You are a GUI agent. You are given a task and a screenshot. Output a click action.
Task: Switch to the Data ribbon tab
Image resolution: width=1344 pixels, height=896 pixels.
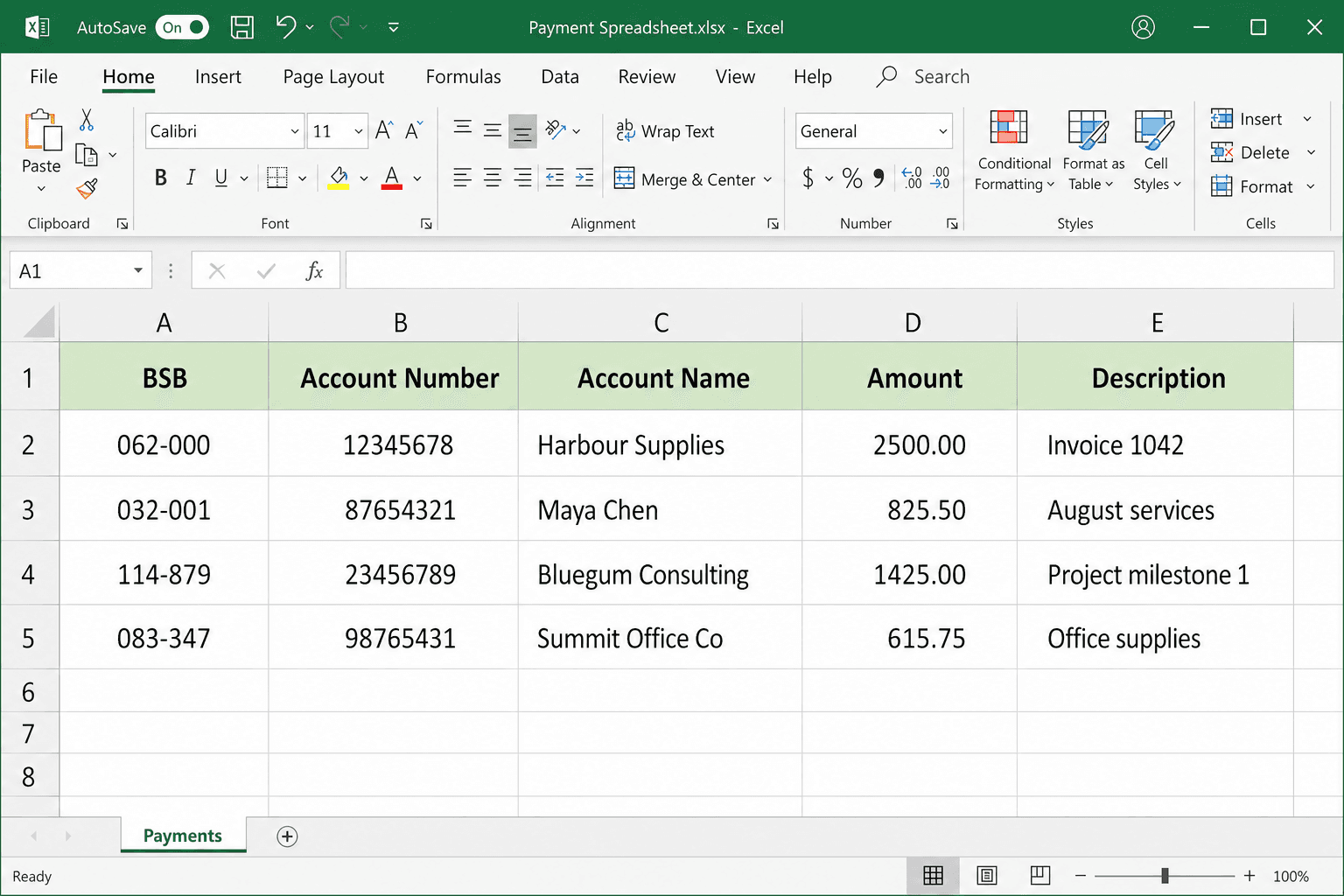click(560, 77)
